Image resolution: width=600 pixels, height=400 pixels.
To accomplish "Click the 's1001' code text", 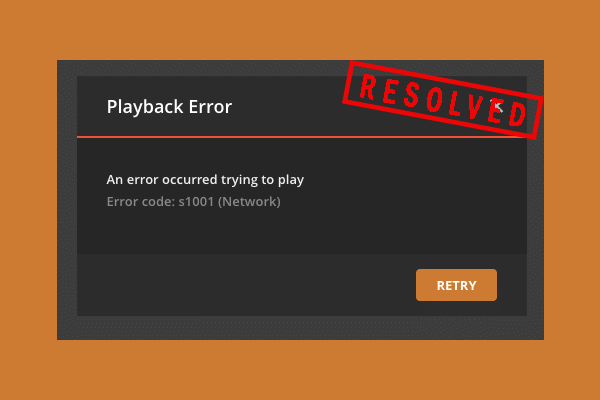I will point(196,201).
